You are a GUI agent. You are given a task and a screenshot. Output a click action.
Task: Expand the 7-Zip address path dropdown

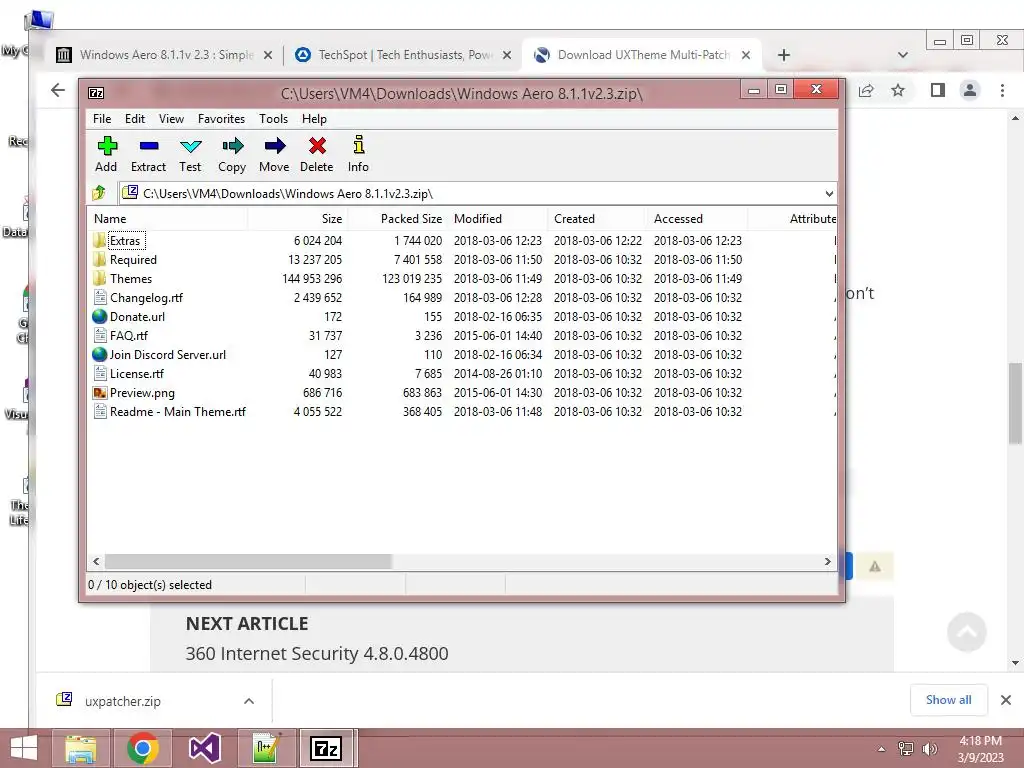point(829,193)
